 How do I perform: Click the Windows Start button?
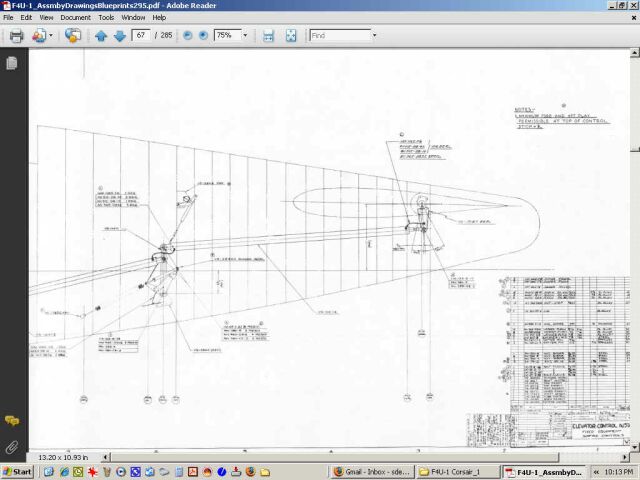point(17,472)
